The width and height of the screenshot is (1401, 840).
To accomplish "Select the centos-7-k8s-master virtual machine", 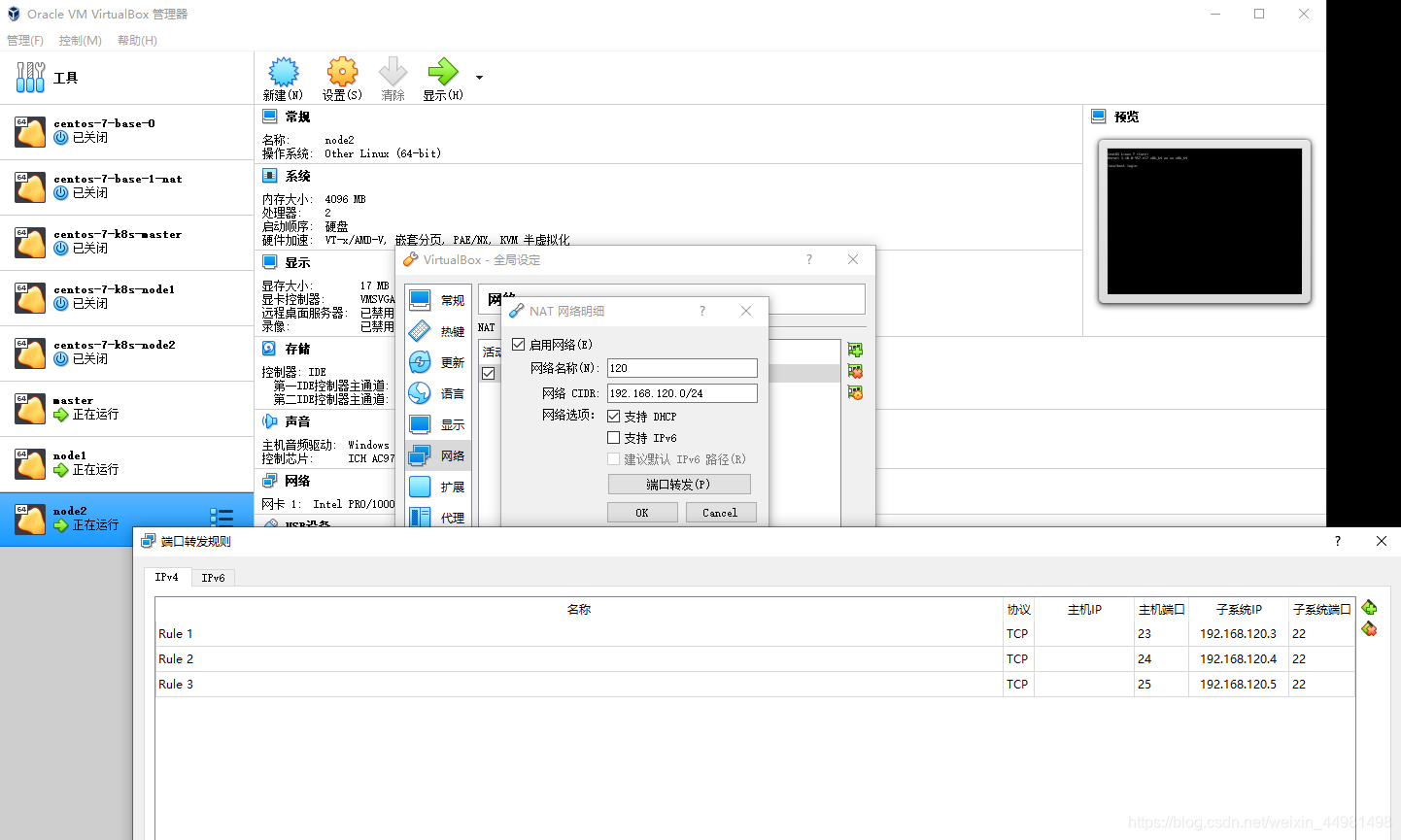I will click(126, 243).
